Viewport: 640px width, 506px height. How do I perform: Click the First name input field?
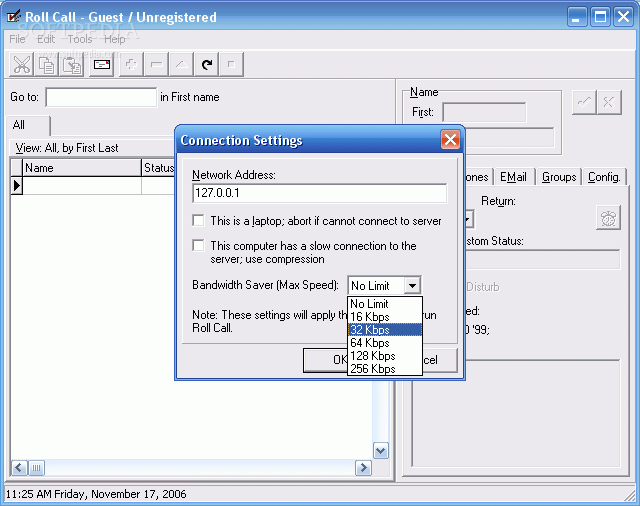click(x=484, y=113)
